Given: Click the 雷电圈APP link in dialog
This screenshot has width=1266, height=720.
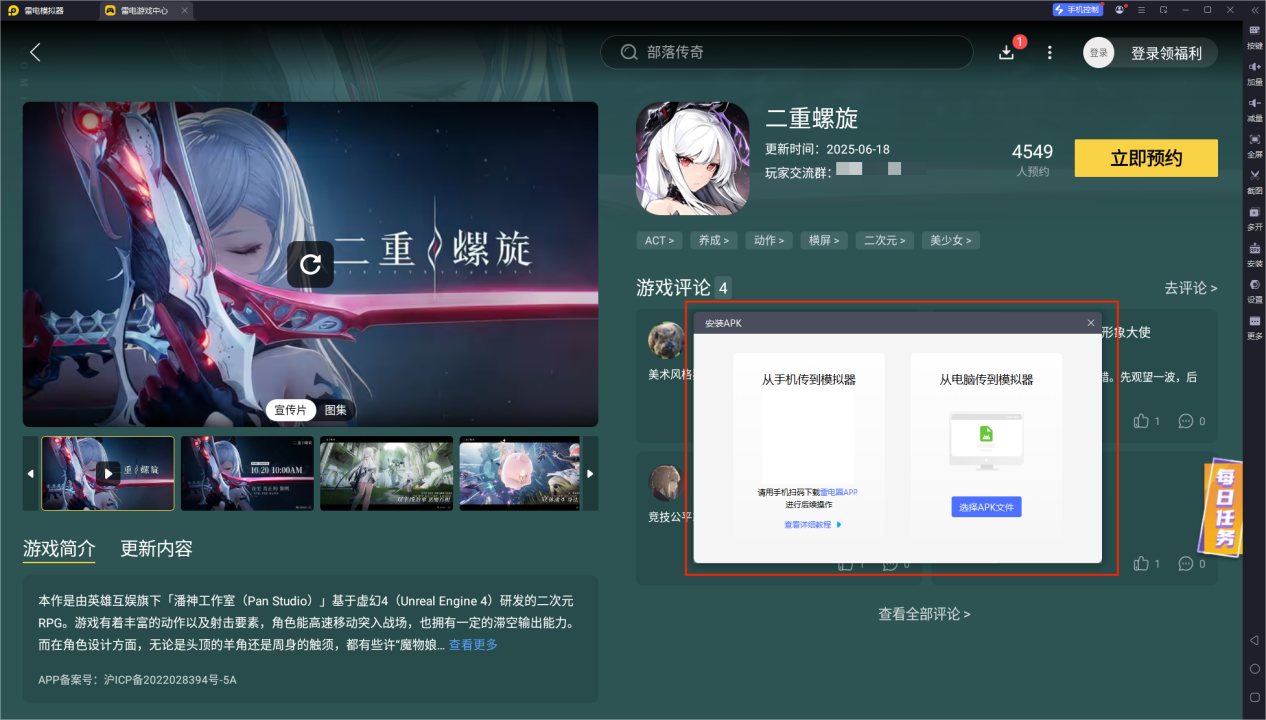Looking at the screenshot, I should coord(839,492).
